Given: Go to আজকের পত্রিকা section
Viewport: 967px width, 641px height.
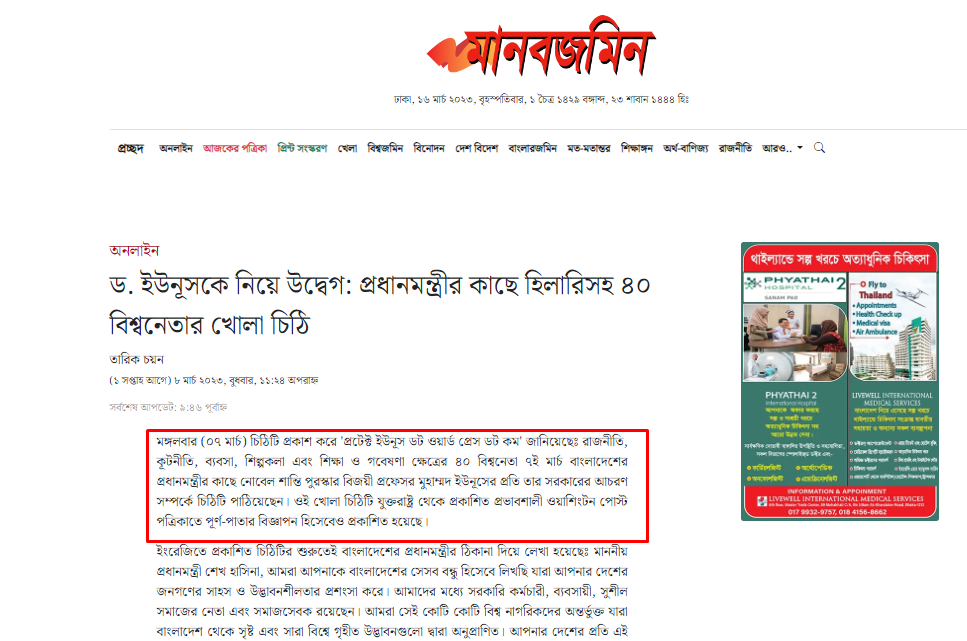Looking at the screenshot, I should [x=235, y=148].
